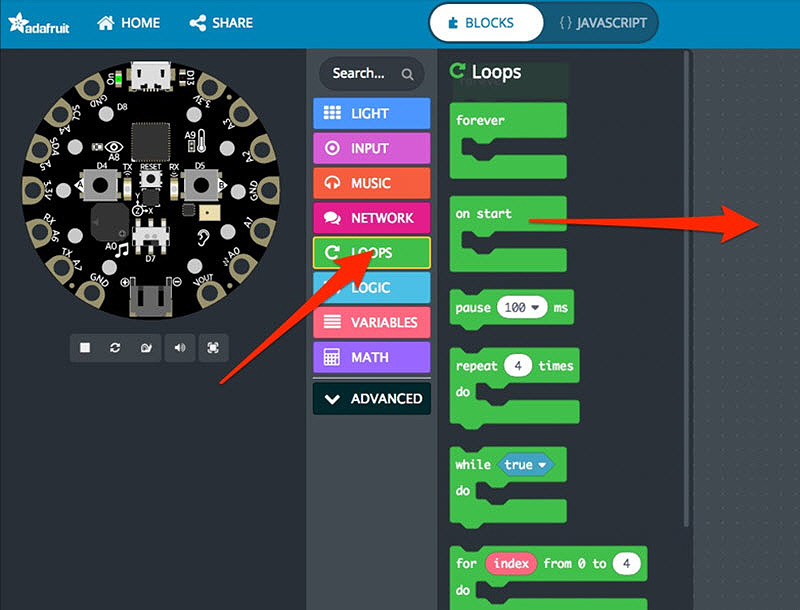
Task: Select the BLOCKS tab
Action: [486, 22]
